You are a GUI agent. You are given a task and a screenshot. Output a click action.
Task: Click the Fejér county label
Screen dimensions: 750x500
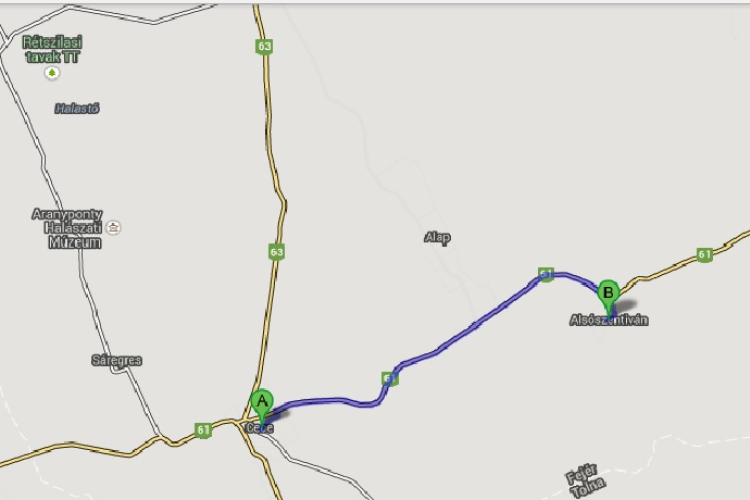(582, 474)
